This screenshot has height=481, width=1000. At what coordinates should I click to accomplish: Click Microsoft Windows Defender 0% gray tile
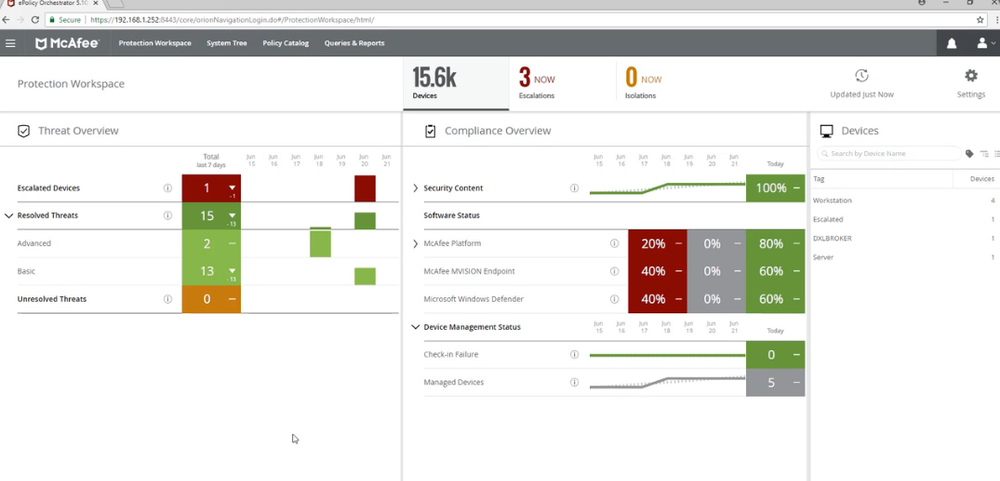point(716,299)
